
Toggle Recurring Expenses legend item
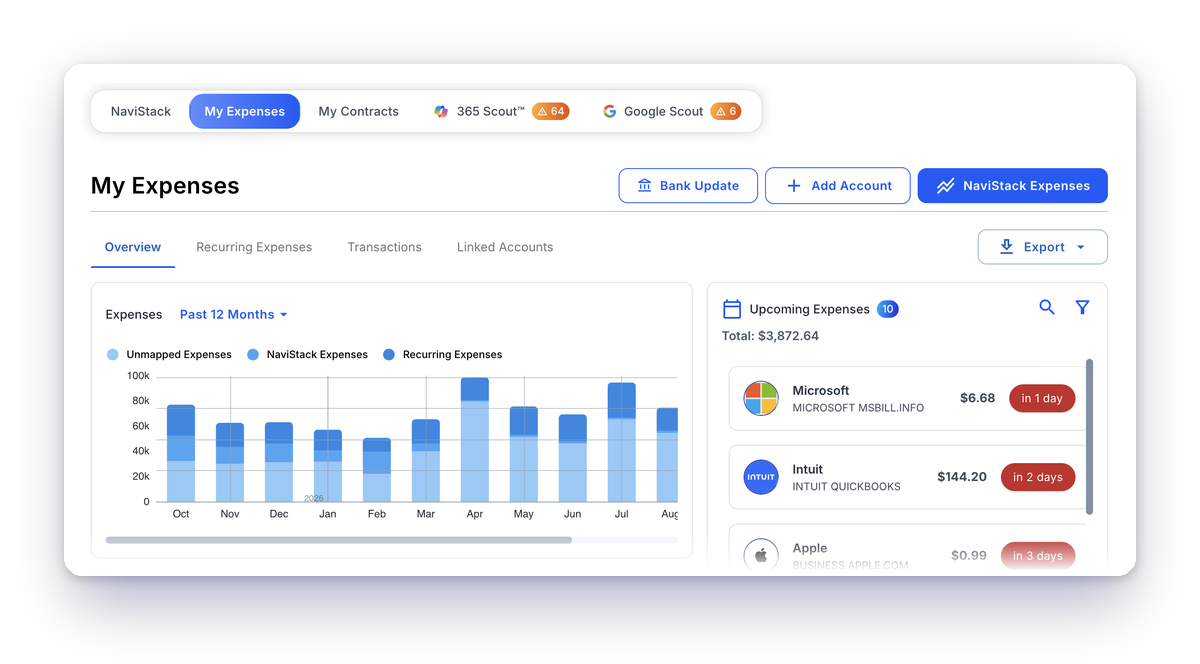(443, 354)
